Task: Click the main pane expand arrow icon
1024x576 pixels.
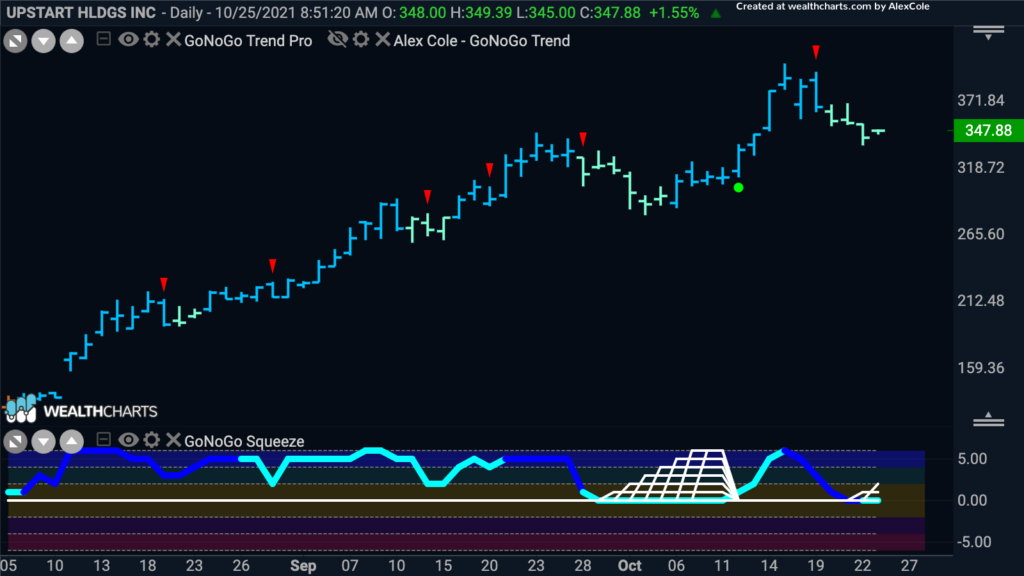Action: click(x=15, y=41)
